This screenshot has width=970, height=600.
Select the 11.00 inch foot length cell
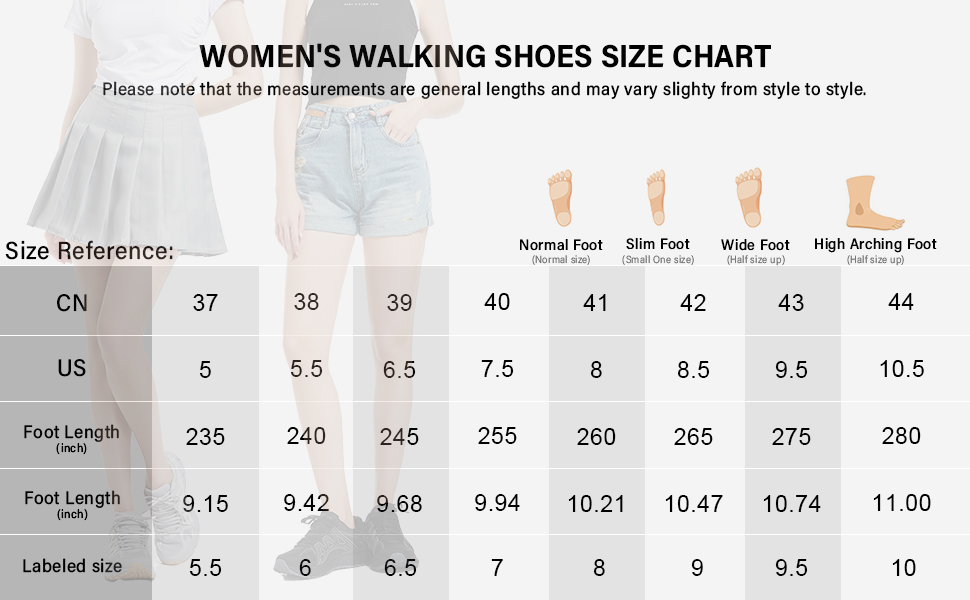click(x=901, y=503)
